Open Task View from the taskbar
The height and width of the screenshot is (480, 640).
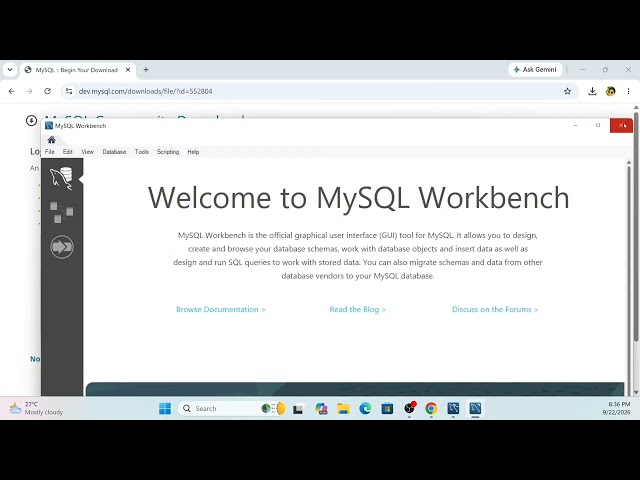298,408
